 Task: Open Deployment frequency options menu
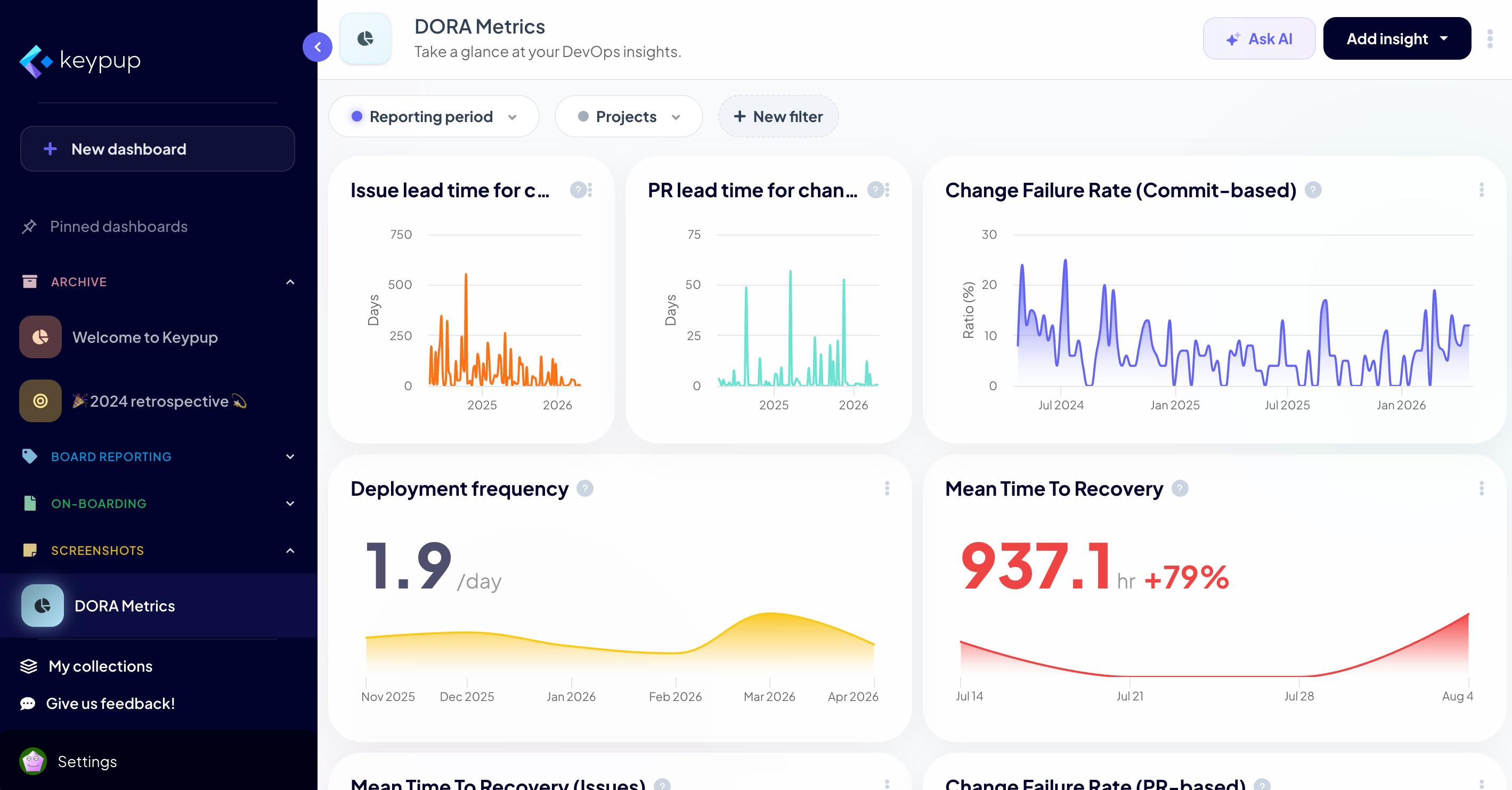click(887, 489)
